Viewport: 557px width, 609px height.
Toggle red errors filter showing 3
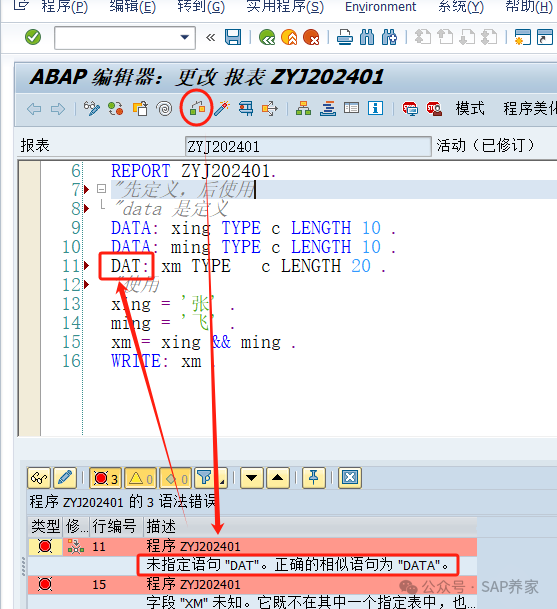click(x=106, y=478)
